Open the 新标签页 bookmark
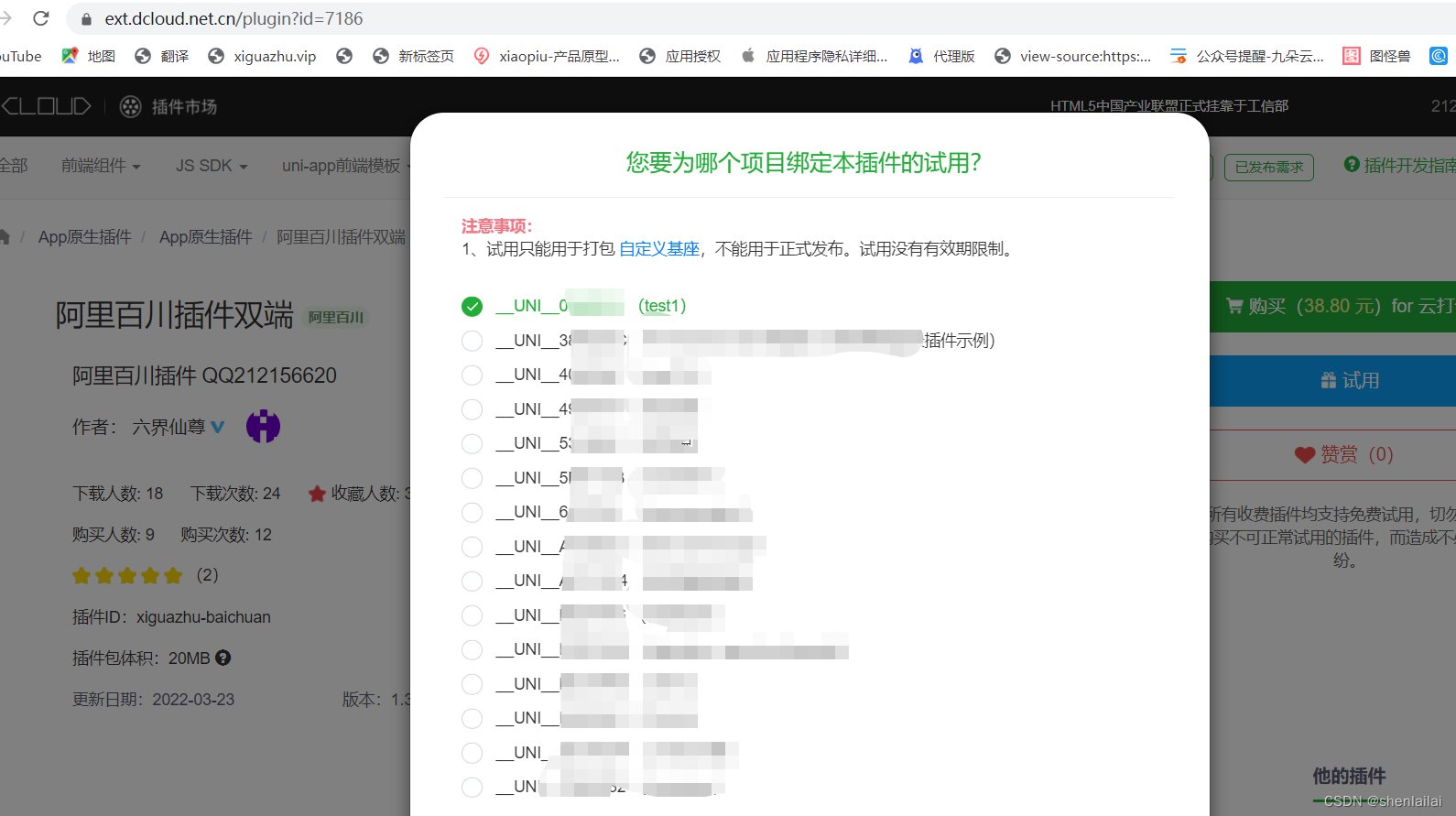 pyautogui.click(x=413, y=56)
